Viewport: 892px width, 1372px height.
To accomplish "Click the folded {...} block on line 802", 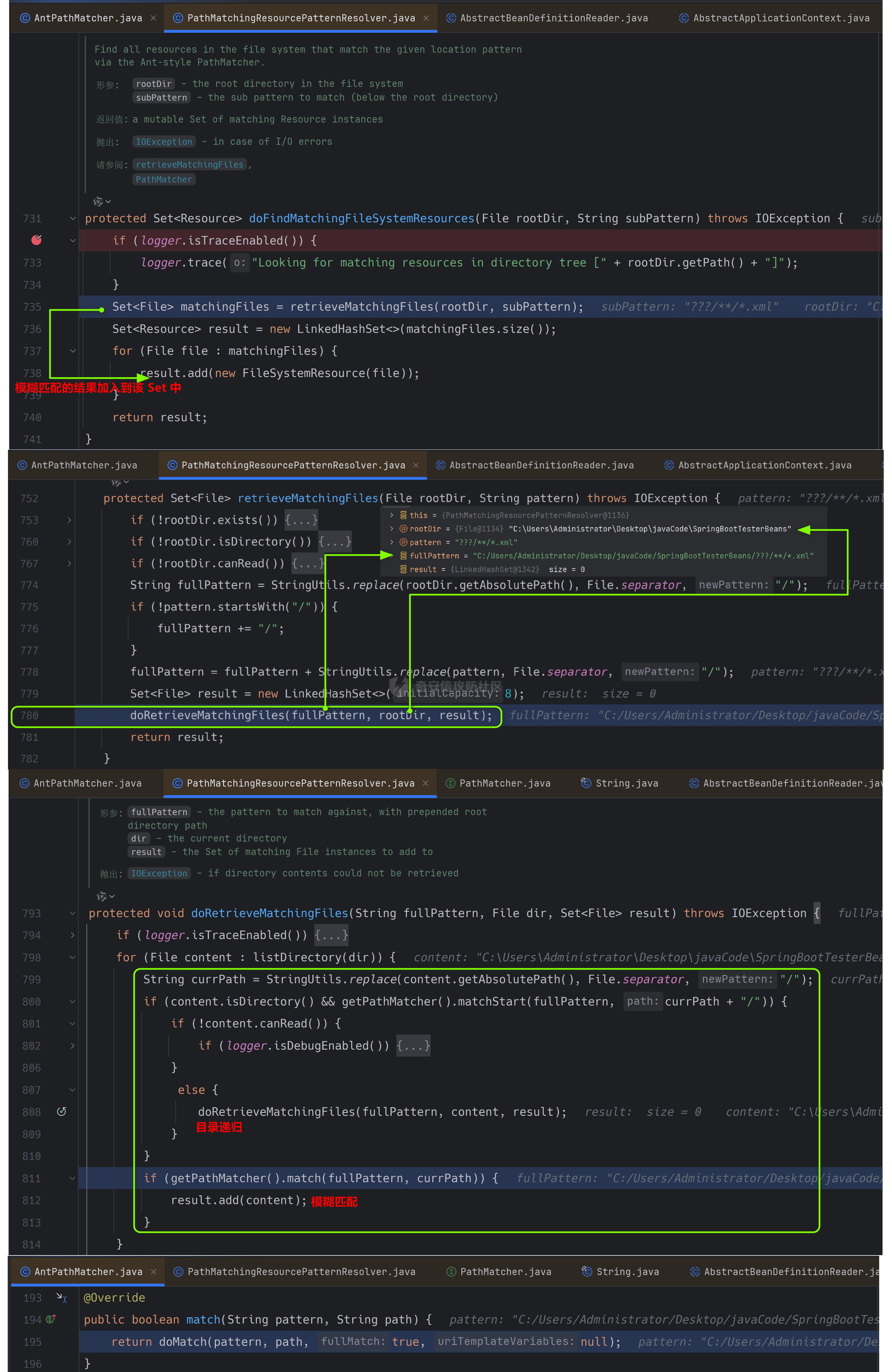I will 414,1045.
